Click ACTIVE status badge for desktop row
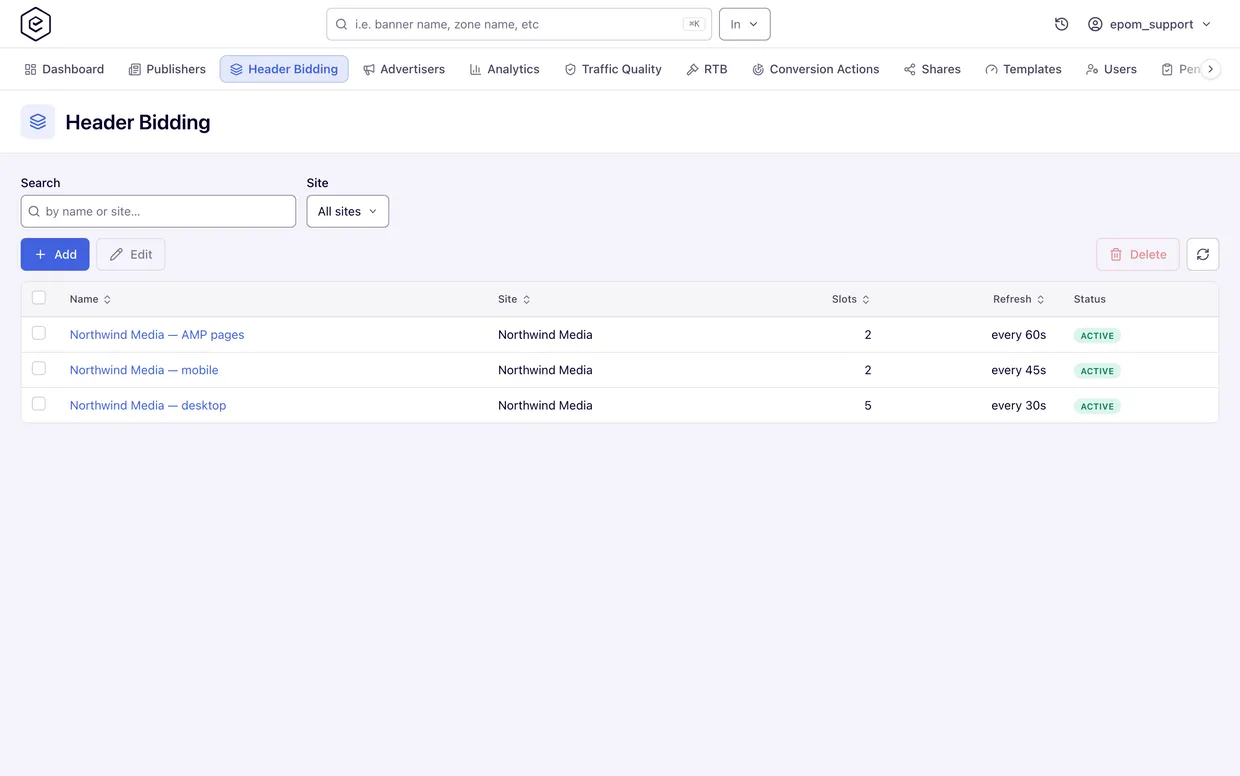This screenshot has height=776, width=1240. click(1097, 406)
